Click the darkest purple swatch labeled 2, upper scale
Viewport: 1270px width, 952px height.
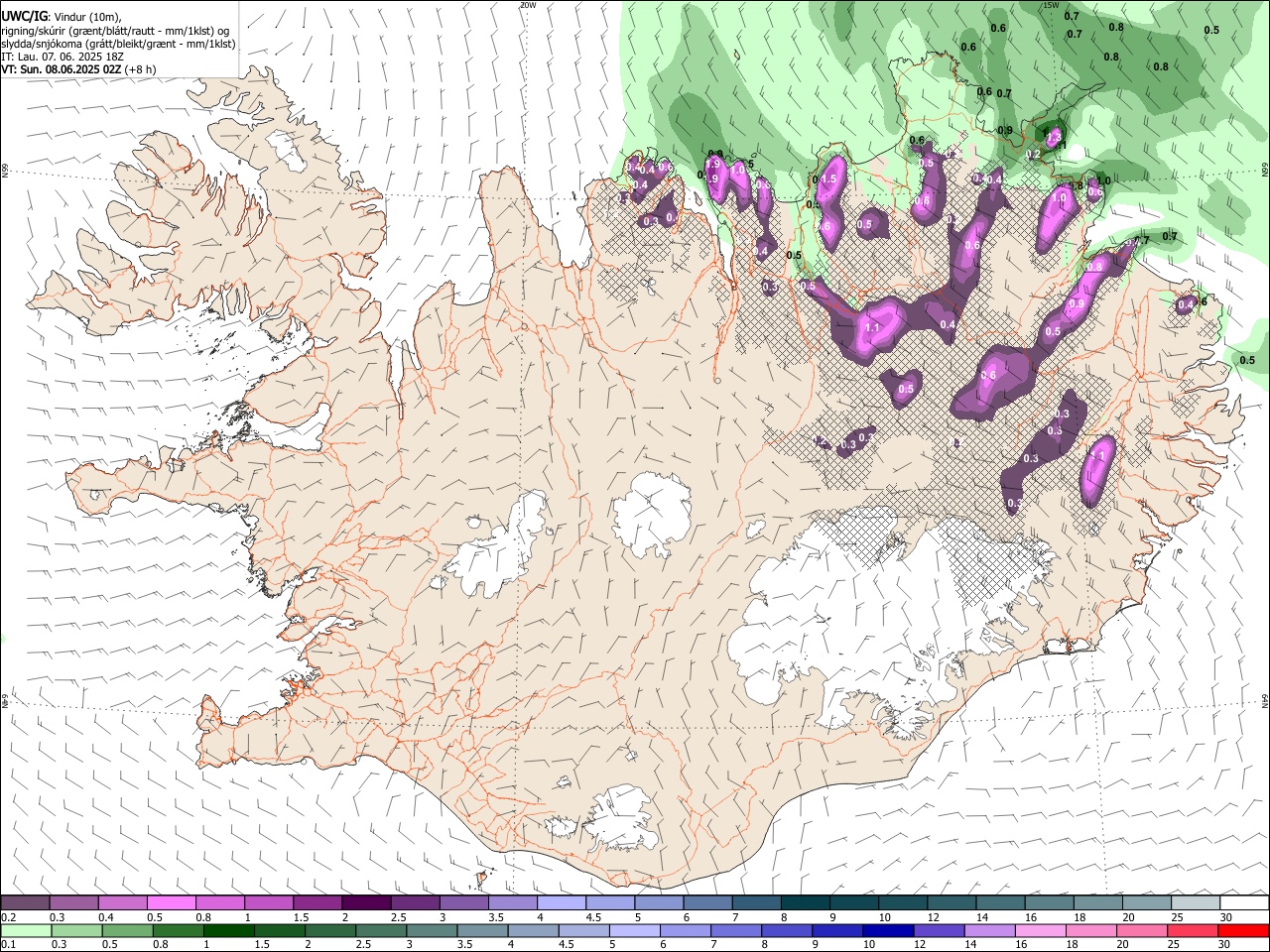point(366,902)
